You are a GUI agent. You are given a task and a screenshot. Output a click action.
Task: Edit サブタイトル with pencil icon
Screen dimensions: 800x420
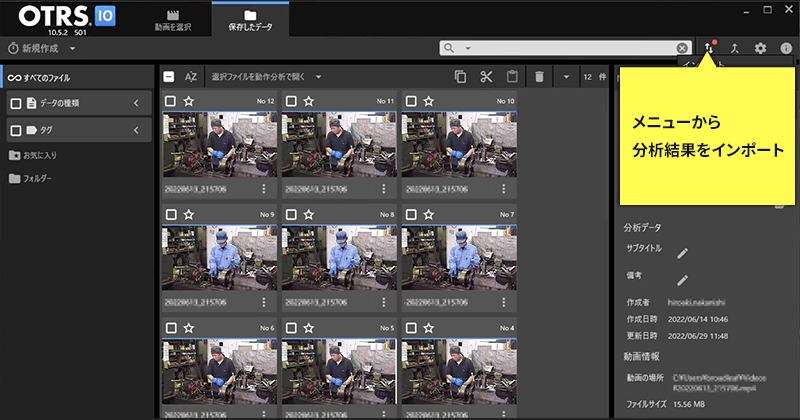pyautogui.click(x=683, y=253)
